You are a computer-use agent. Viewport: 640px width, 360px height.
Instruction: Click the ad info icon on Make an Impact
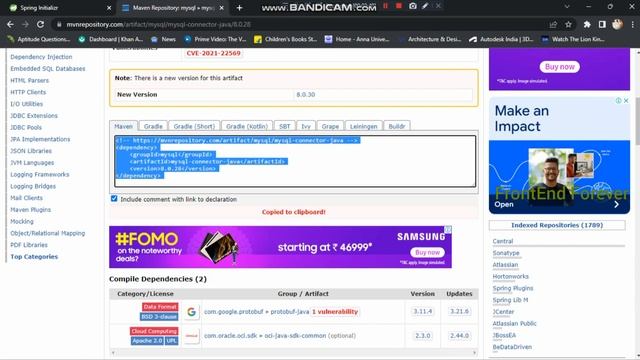(618, 100)
